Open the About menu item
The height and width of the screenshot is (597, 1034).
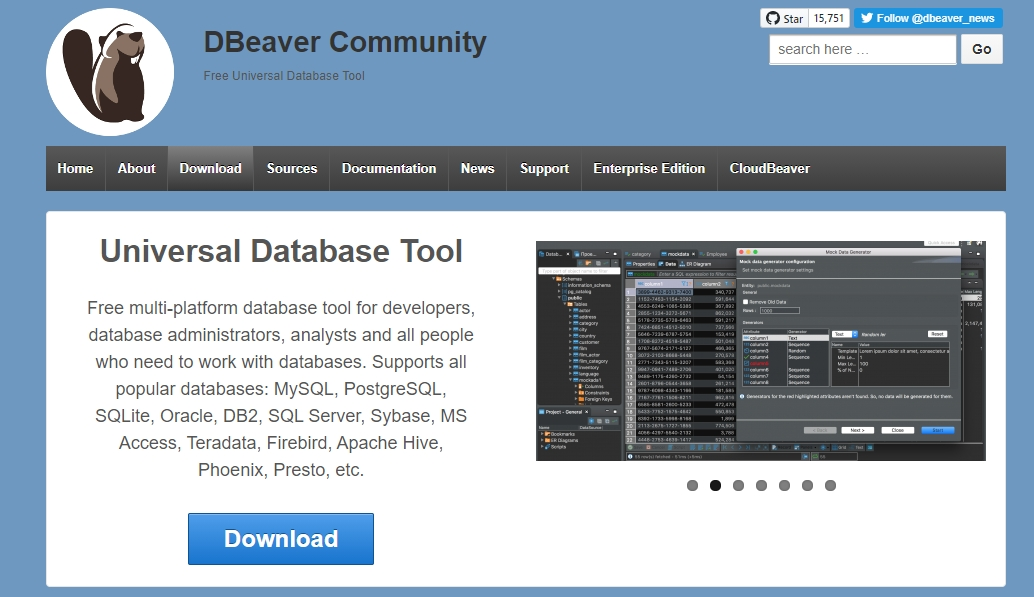[x=137, y=169]
